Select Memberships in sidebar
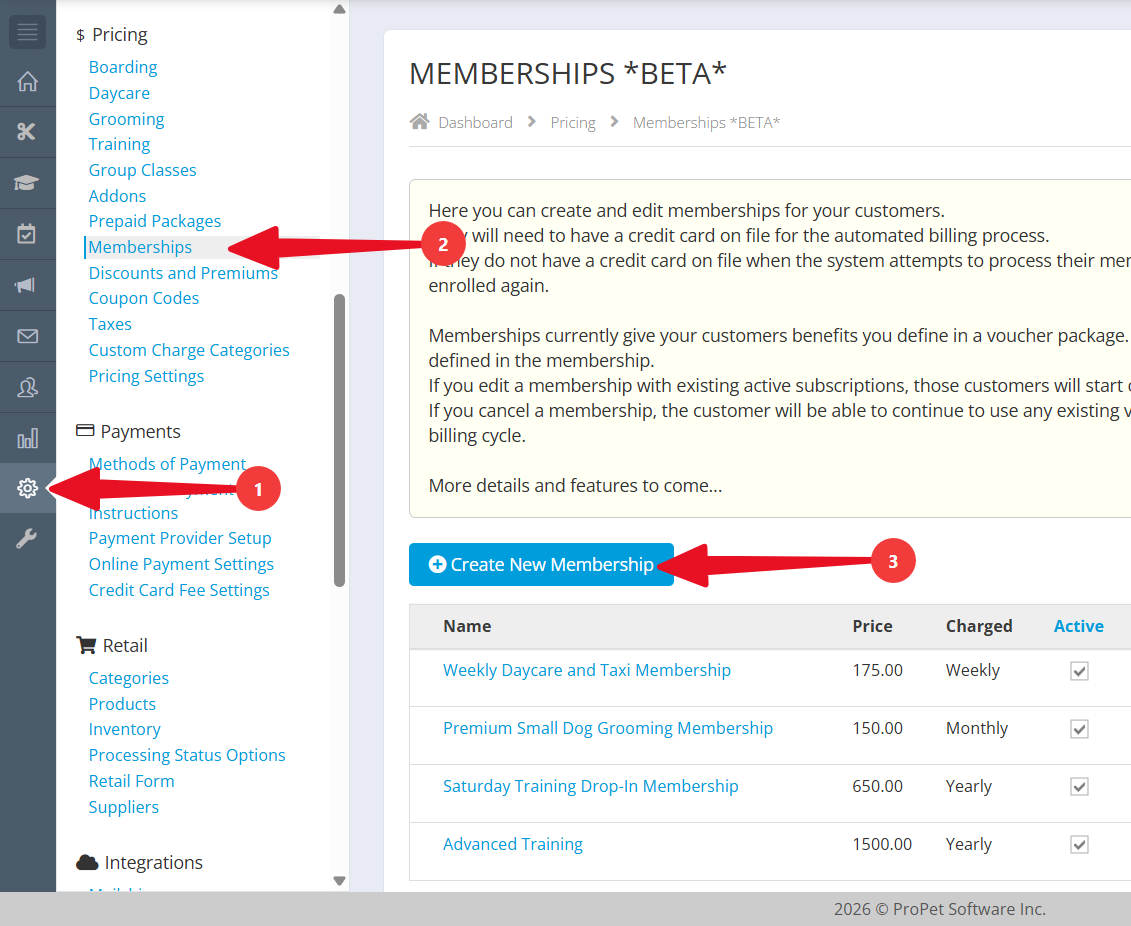Image resolution: width=1131 pixels, height=926 pixels. [x=140, y=247]
